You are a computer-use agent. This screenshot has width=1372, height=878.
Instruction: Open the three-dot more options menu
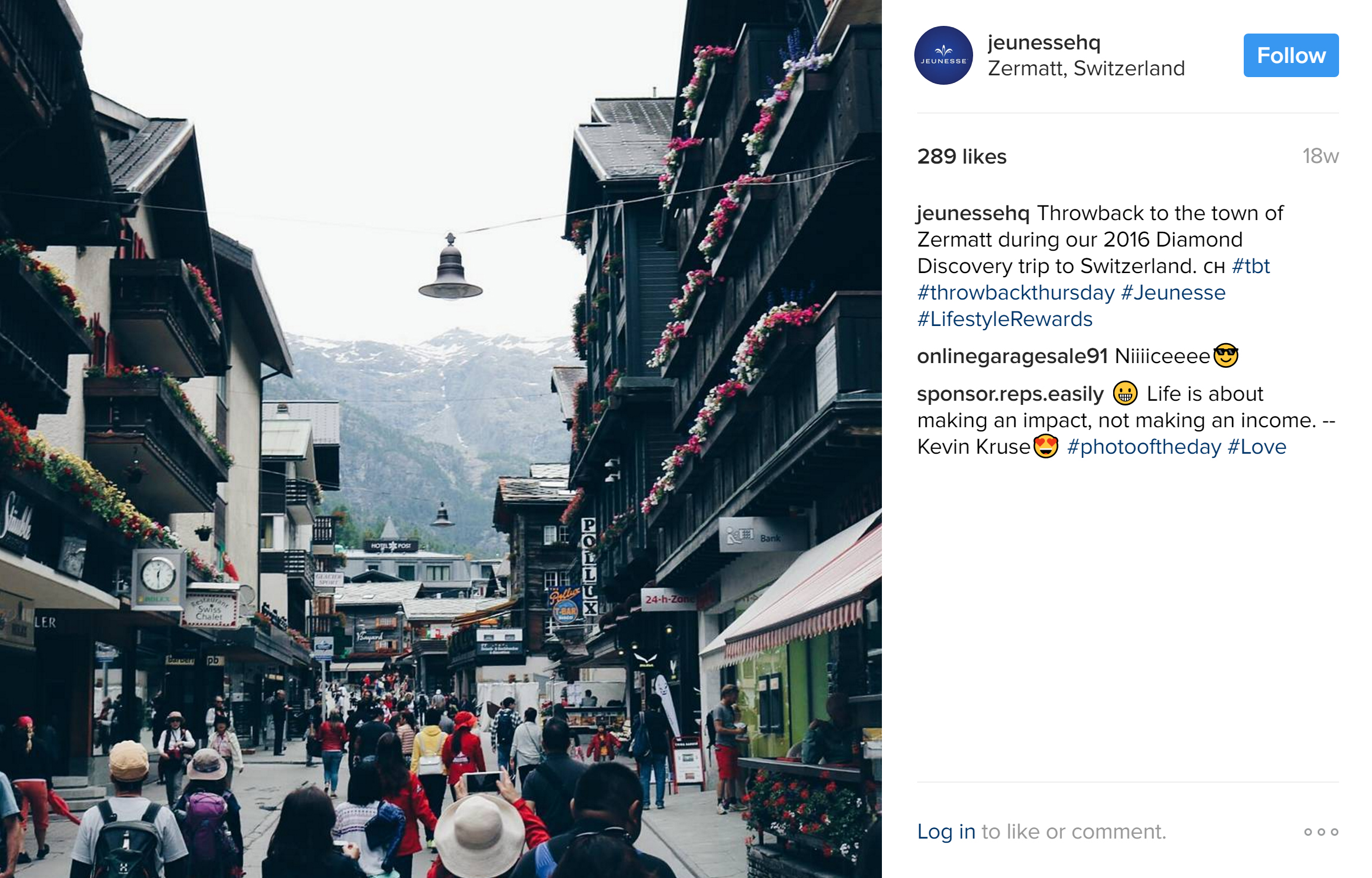coord(1321,832)
